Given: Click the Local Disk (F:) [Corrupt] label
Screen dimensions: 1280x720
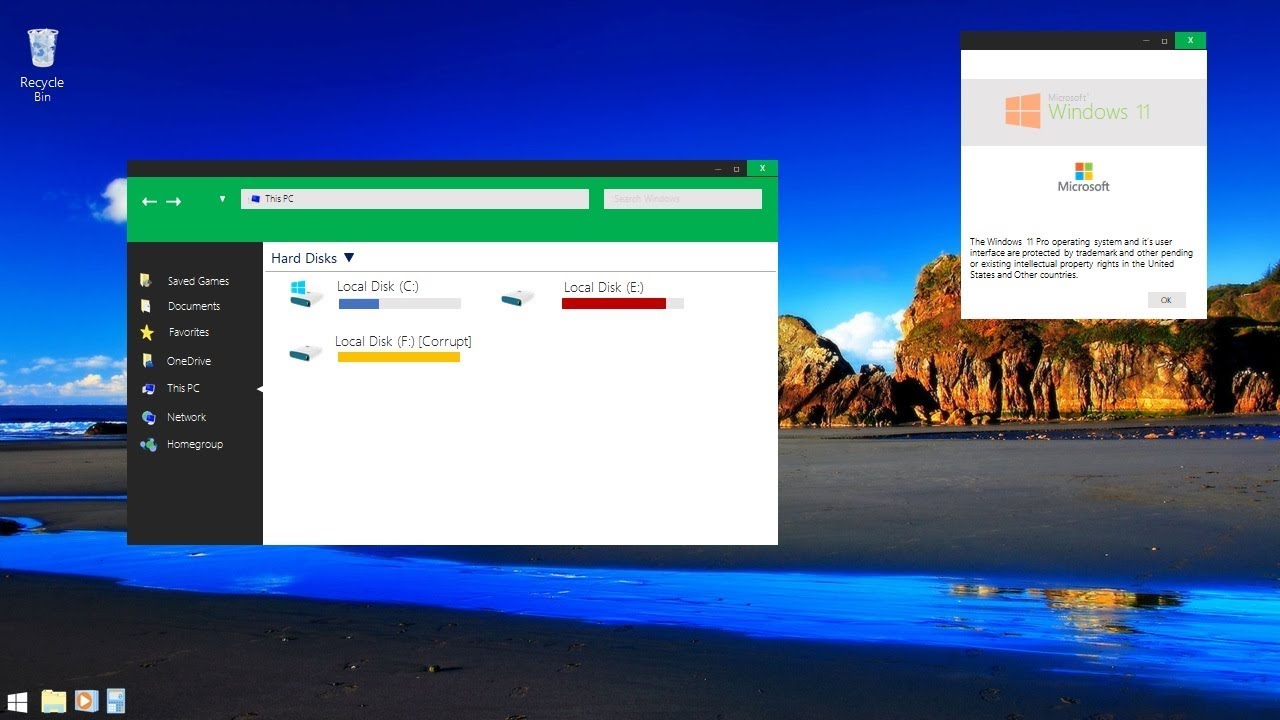Looking at the screenshot, I should (x=403, y=342).
